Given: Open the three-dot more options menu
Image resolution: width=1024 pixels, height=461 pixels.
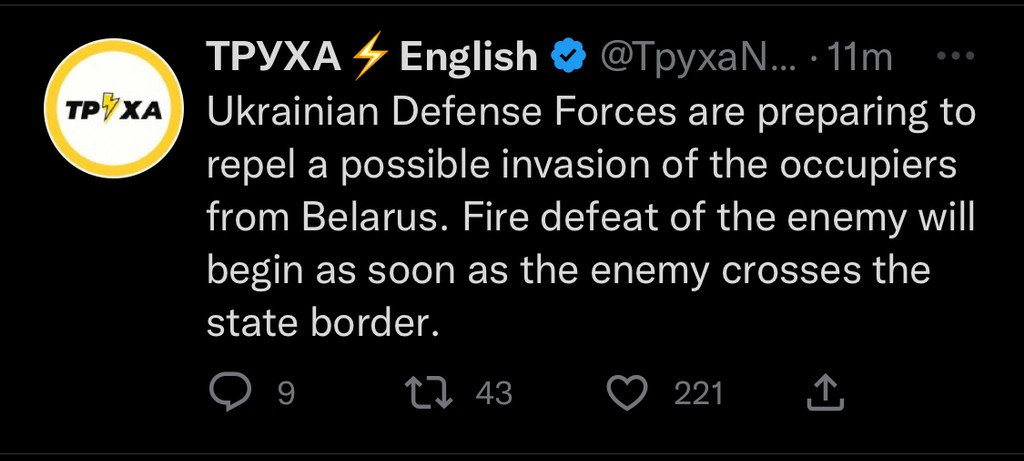Looking at the screenshot, I should pos(960,57).
